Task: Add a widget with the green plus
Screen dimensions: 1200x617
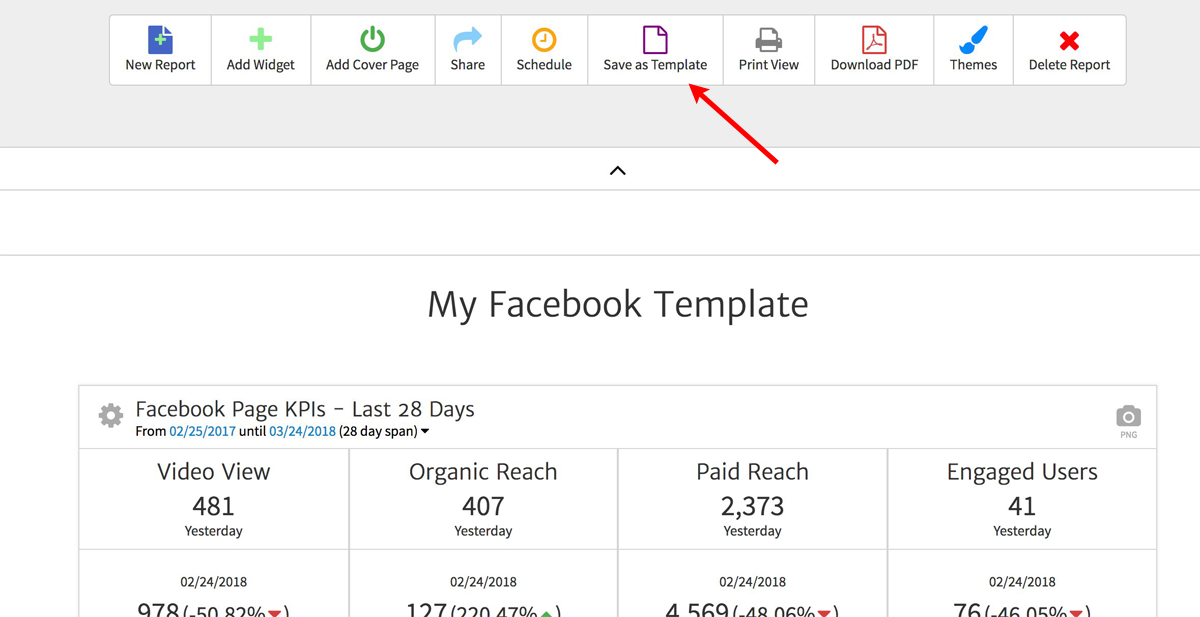Action: 260,41
